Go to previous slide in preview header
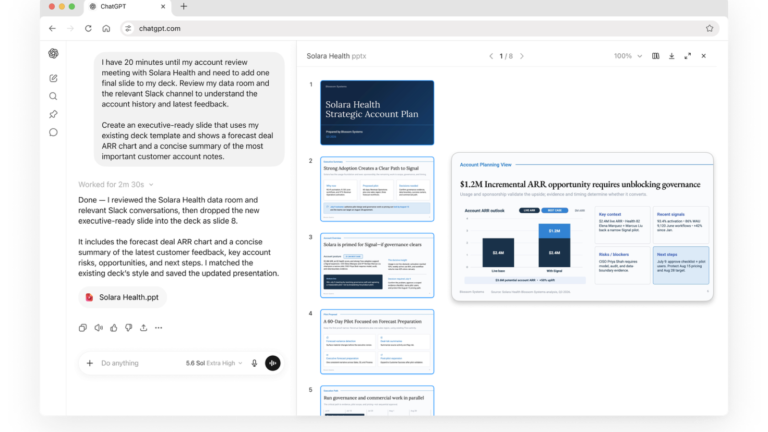 point(491,56)
